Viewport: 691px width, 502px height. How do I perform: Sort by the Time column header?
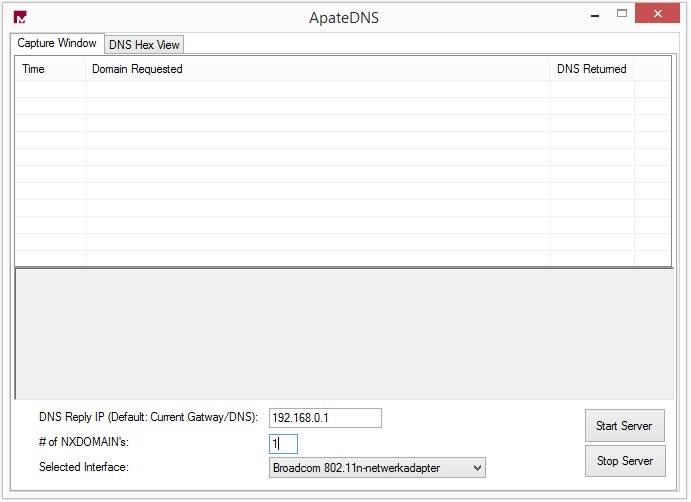tap(50, 69)
